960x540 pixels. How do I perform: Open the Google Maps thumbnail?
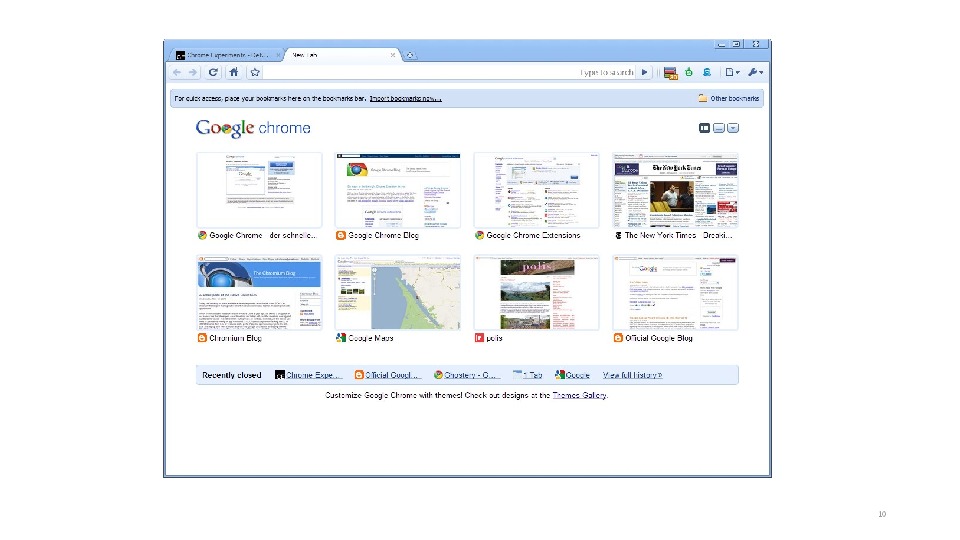[398, 293]
